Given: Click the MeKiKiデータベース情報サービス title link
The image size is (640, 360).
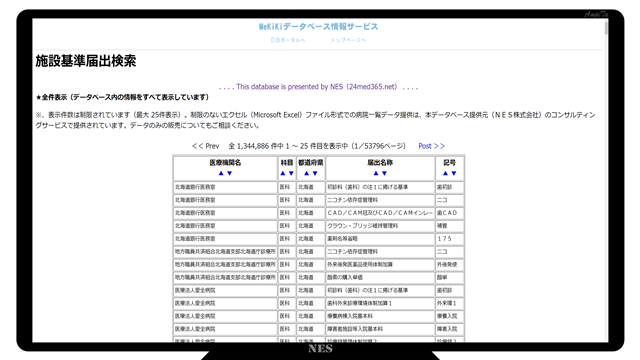Looking at the screenshot, I should [x=318, y=27].
